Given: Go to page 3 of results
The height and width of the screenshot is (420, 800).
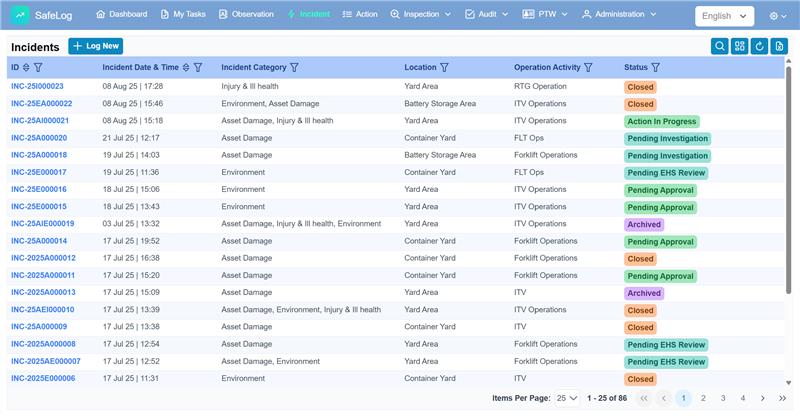Looking at the screenshot, I should click(723, 398).
